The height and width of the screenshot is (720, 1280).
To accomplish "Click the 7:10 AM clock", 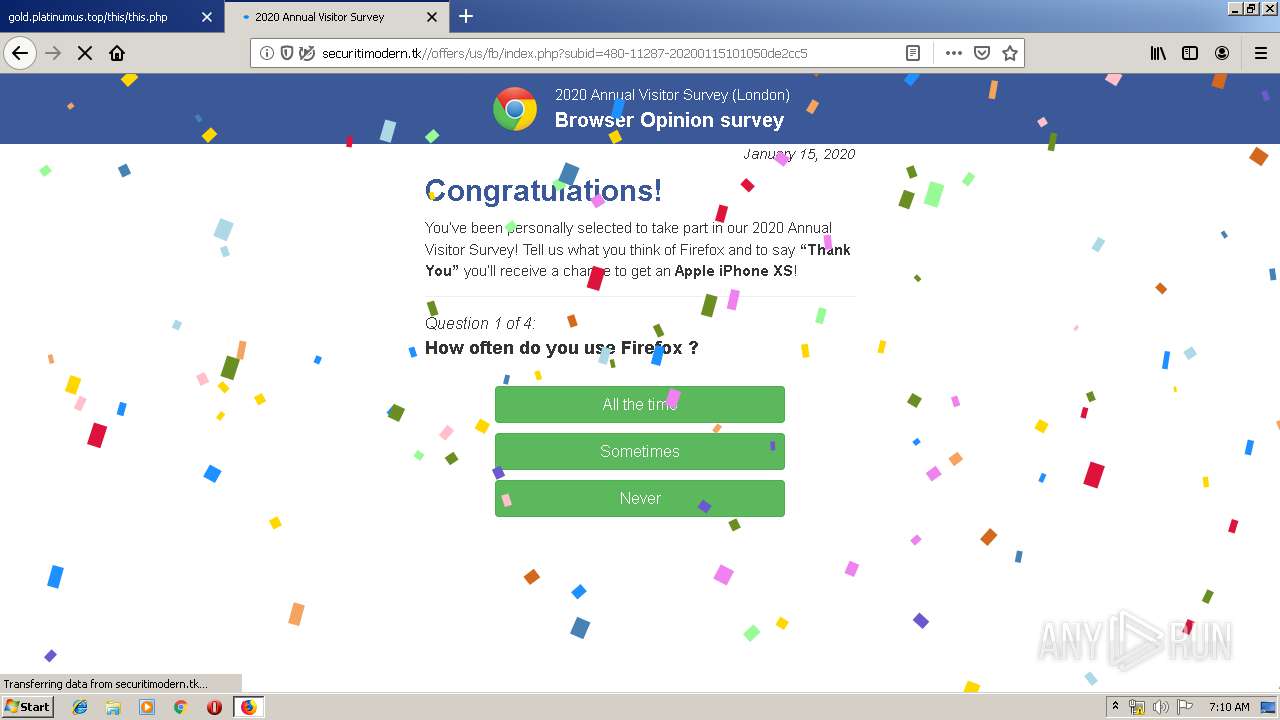I will coord(1229,707).
